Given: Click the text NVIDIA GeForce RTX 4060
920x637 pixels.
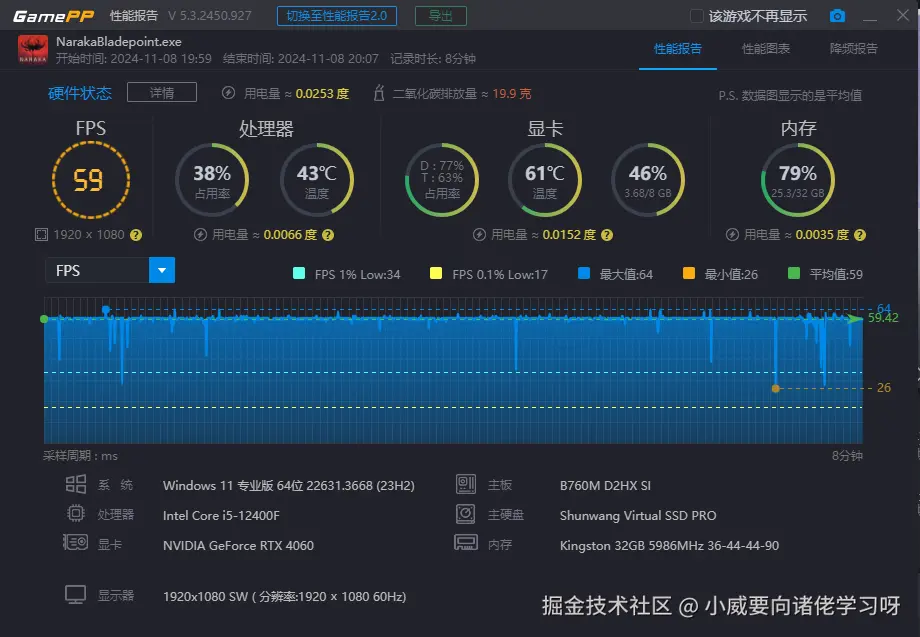Looking at the screenshot, I should click(x=238, y=545).
